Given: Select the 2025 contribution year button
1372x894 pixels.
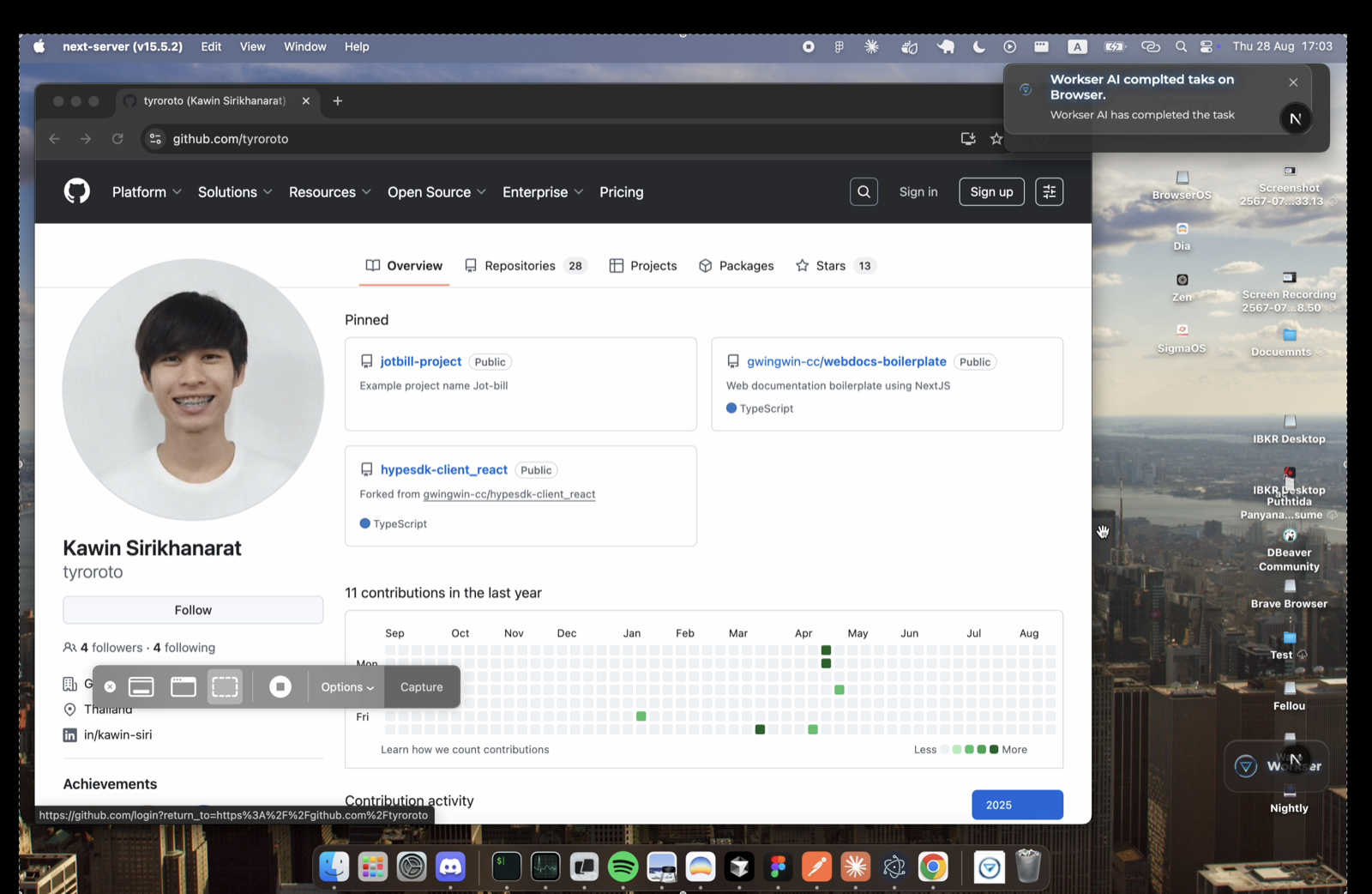Looking at the screenshot, I should [x=1017, y=805].
